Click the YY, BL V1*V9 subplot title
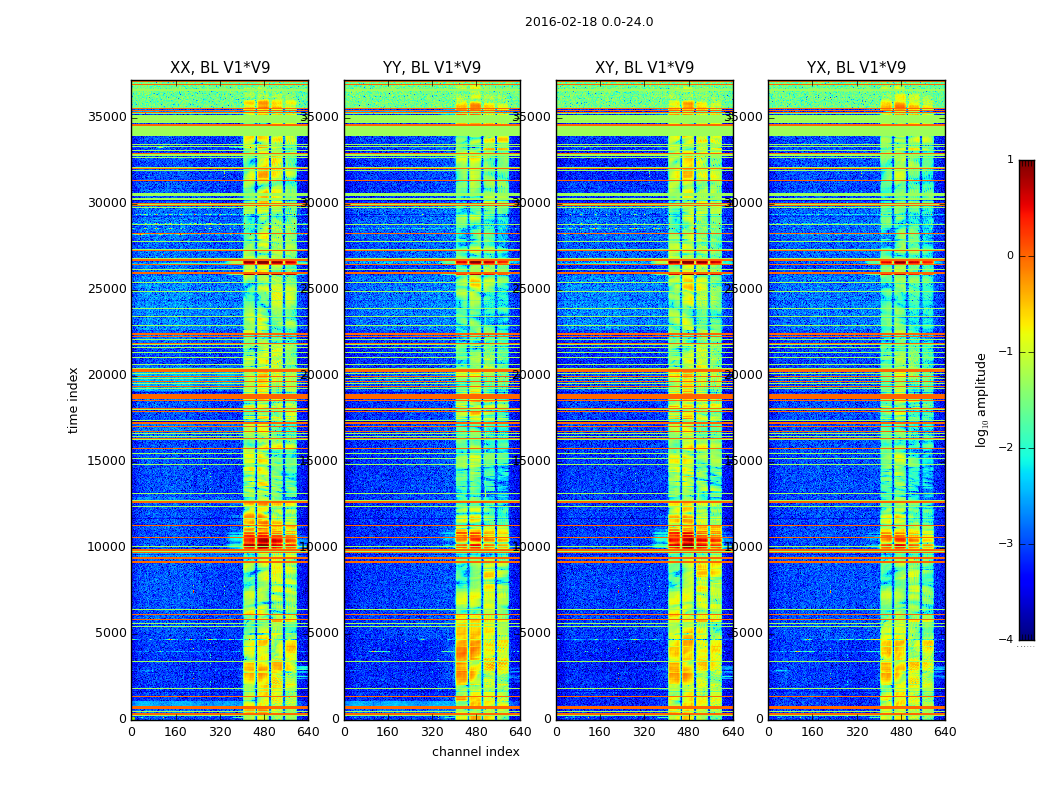The width and height of the screenshot is (1050, 800). (432, 68)
